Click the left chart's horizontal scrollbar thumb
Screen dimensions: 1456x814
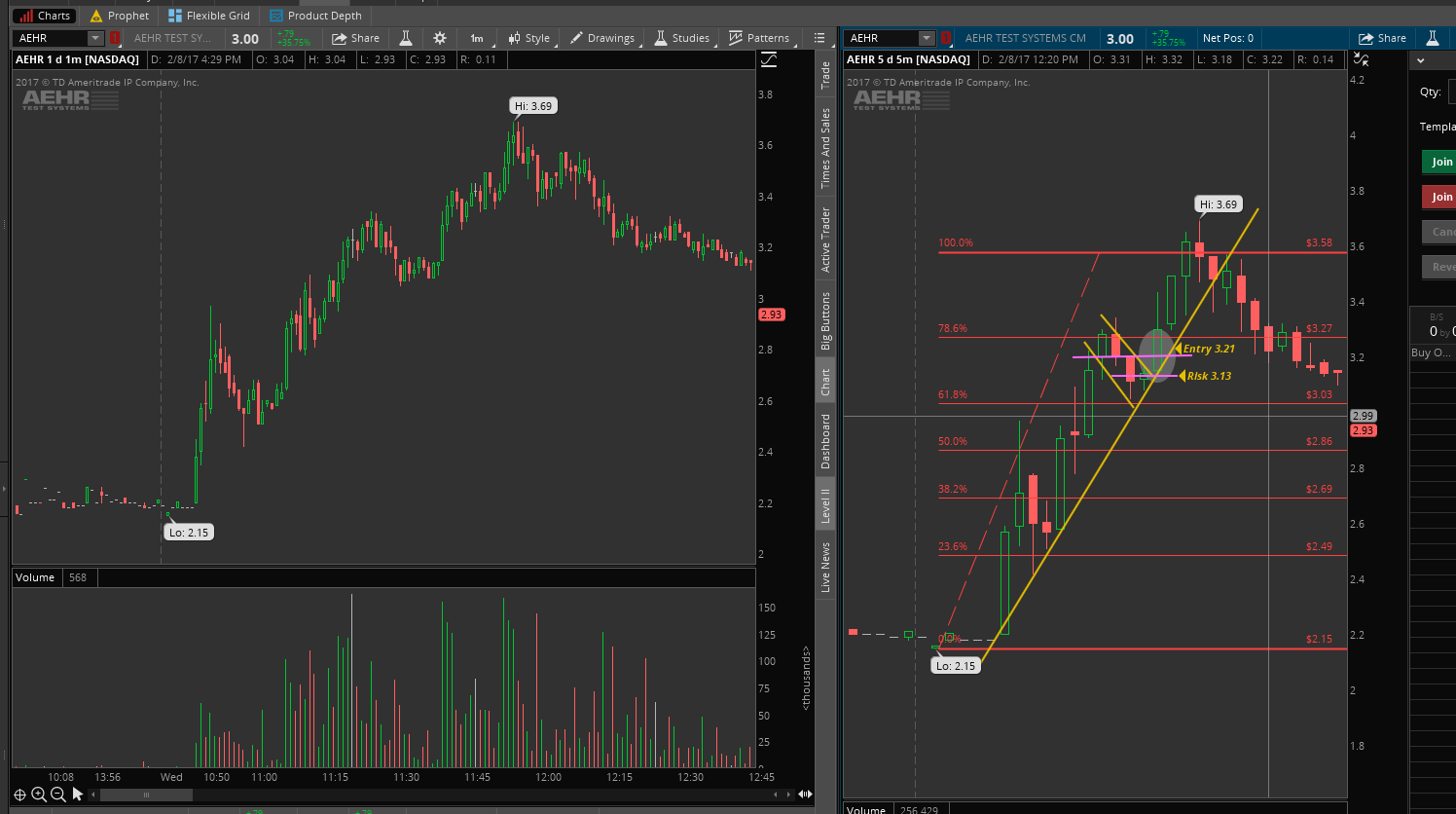point(146,795)
